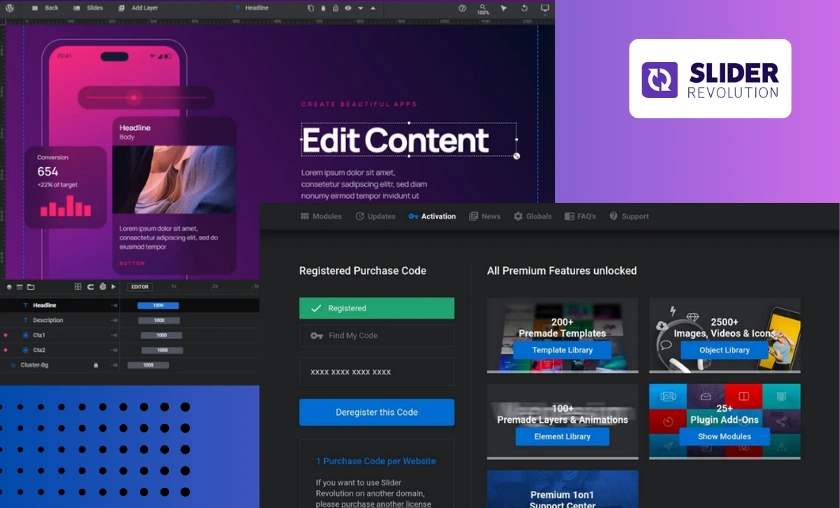
Task: Click the up caret in toolbar
Action: point(373,8)
